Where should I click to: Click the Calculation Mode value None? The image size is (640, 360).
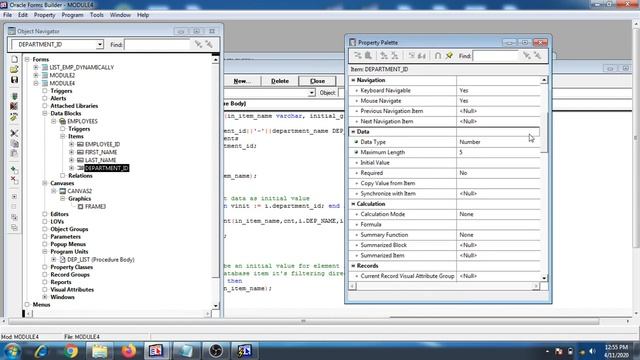[499, 214]
